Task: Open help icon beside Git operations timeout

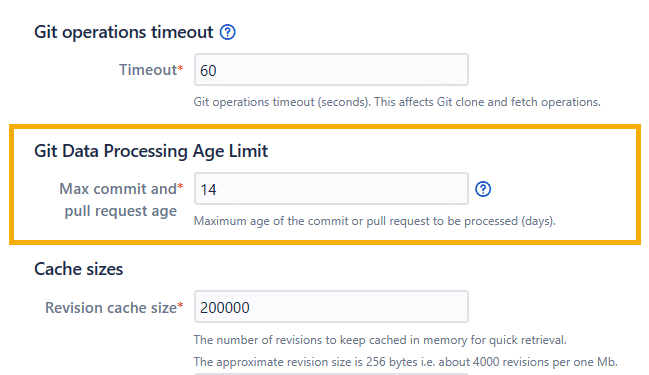Action: coord(227,32)
